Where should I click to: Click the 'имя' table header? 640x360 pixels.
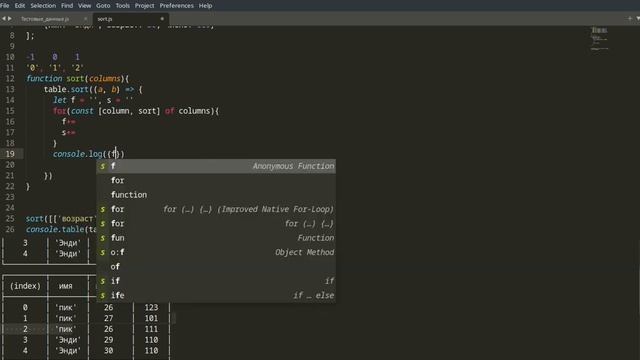(66, 286)
